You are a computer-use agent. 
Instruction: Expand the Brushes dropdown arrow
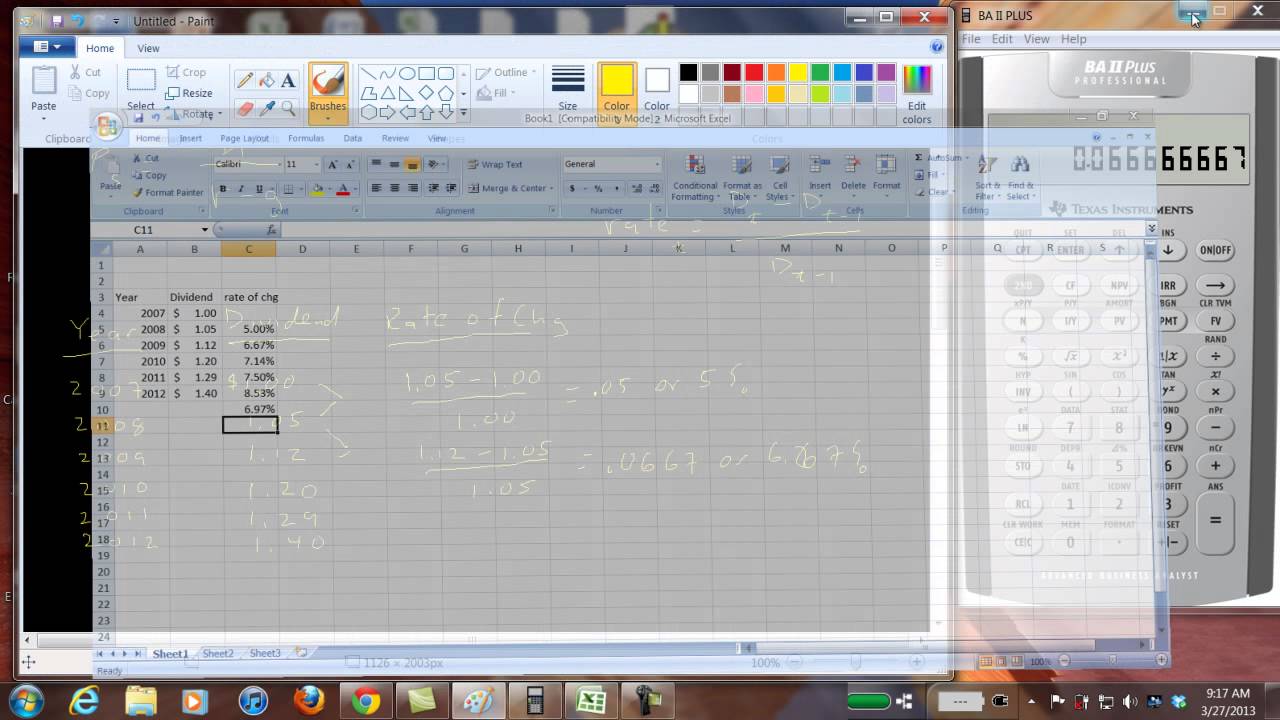327,119
